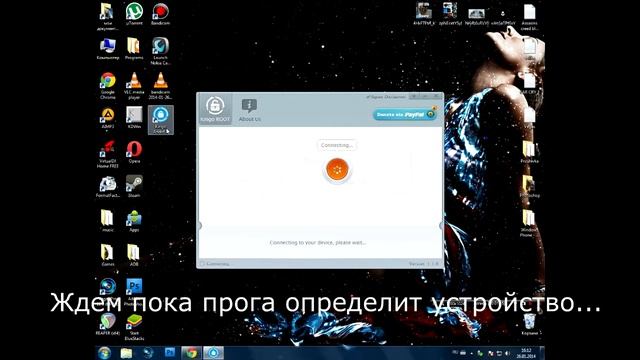Open the Opera desktop shortcut
Viewport: 640px width, 360px height.
134,152
